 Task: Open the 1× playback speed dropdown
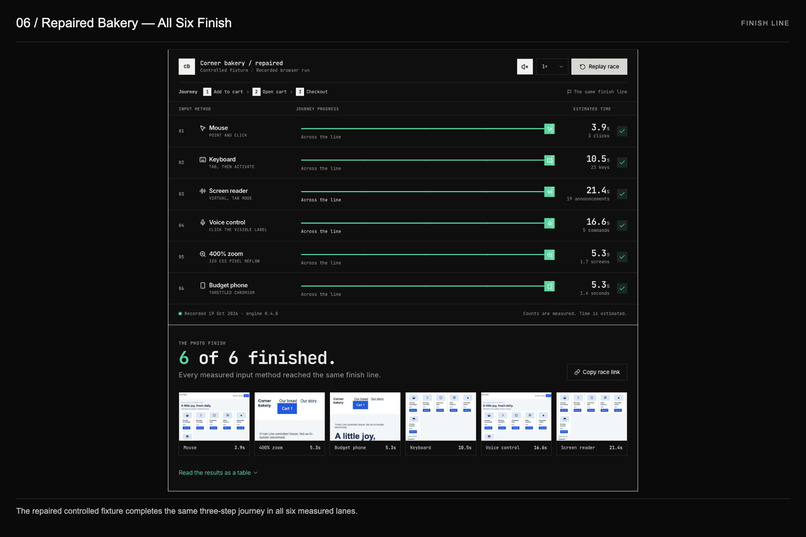coord(552,66)
